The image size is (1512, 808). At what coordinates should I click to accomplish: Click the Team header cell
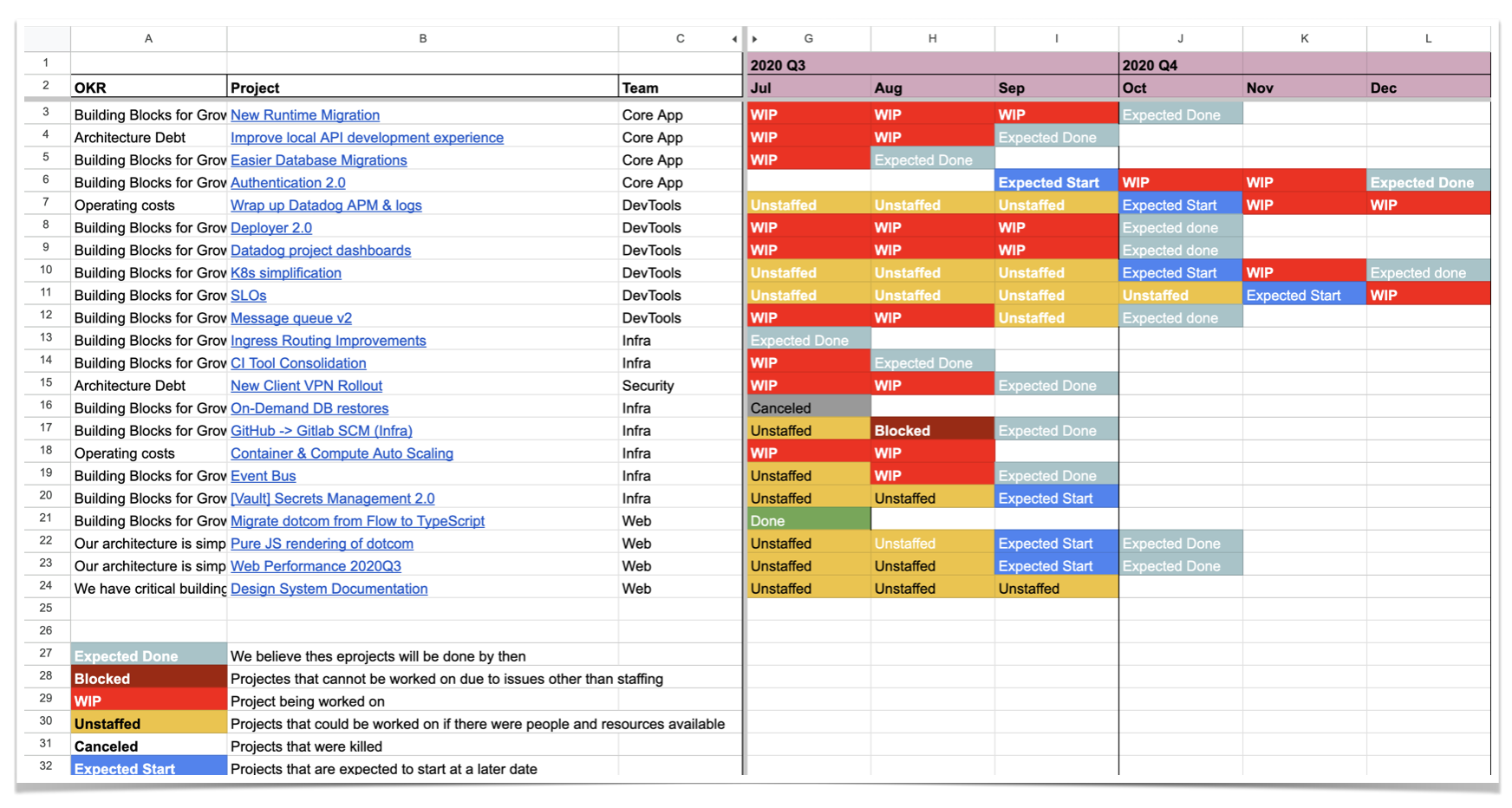(681, 87)
